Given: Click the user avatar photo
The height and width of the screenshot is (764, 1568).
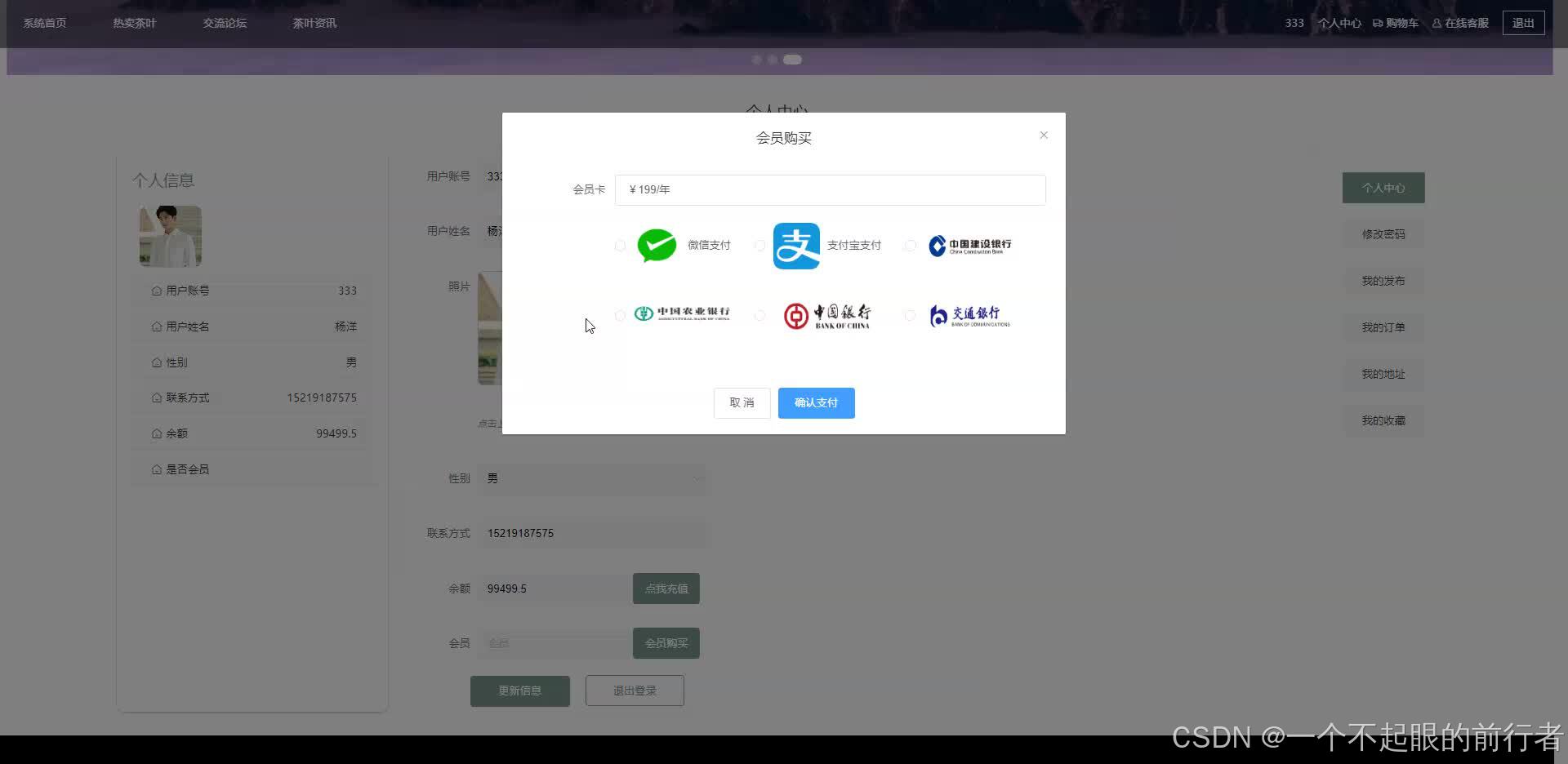Looking at the screenshot, I should (x=171, y=236).
